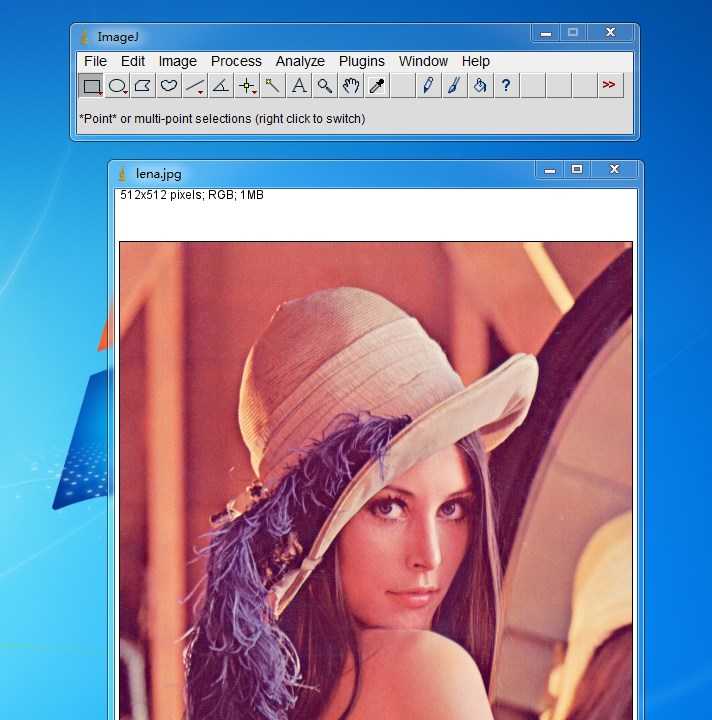Select the Rectangle selection tool
712x720 pixels.
click(91, 85)
